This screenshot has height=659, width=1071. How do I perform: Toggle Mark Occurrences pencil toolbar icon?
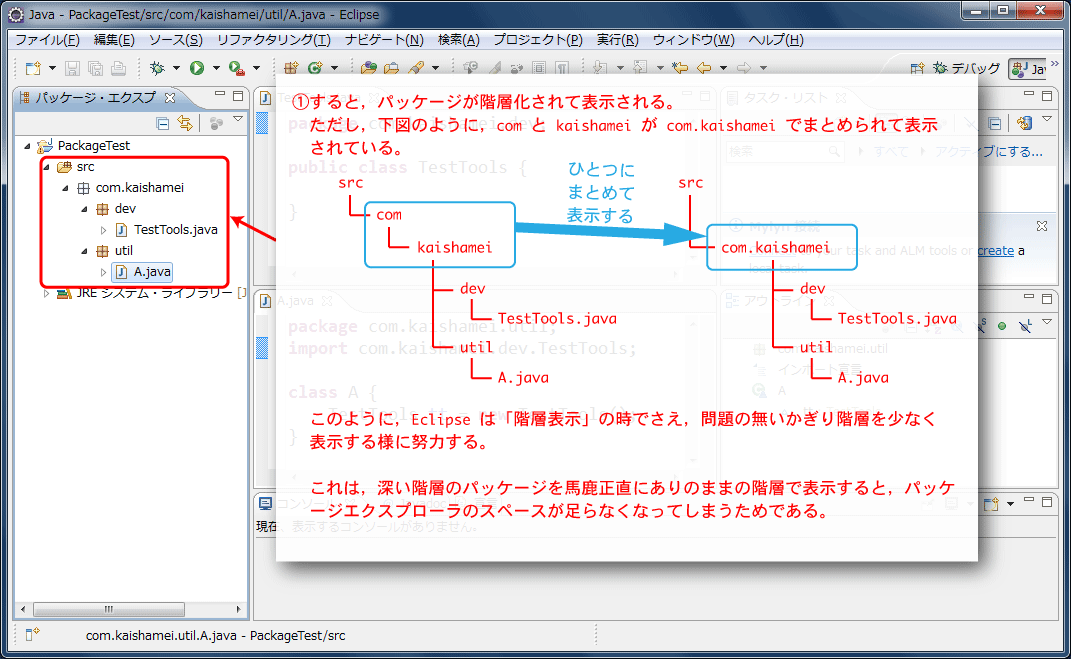(x=495, y=68)
